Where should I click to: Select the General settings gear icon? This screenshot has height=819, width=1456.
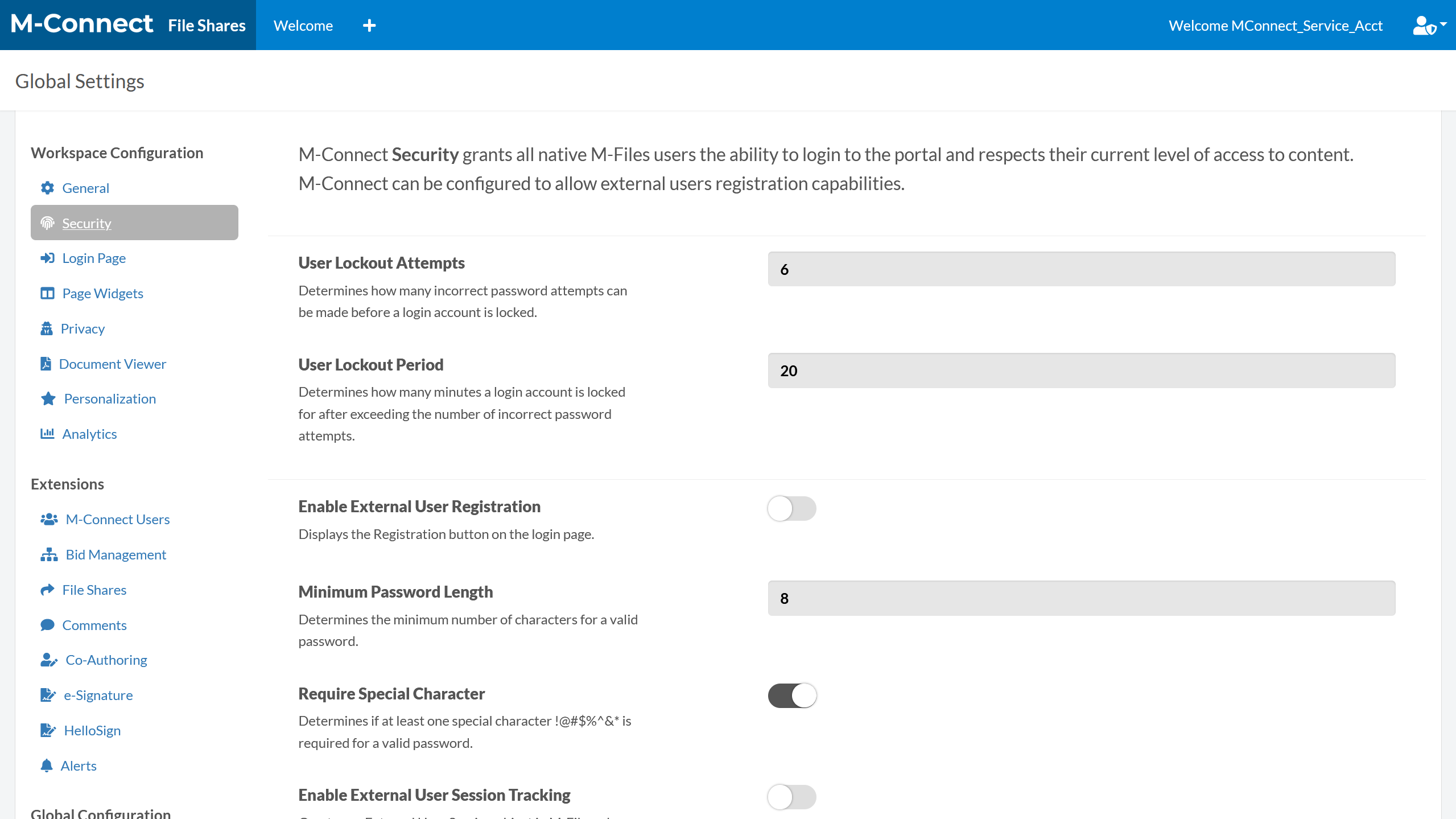pyautogui.click(x=48, y=188)
